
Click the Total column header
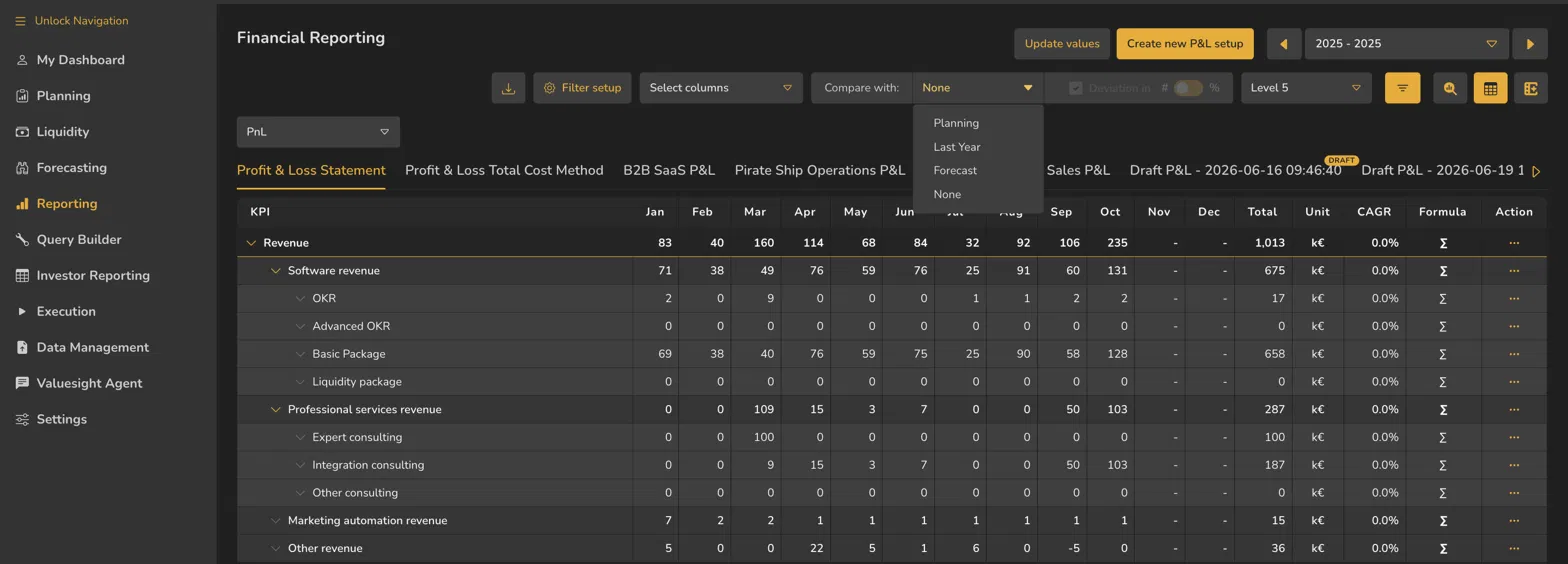1262,212
